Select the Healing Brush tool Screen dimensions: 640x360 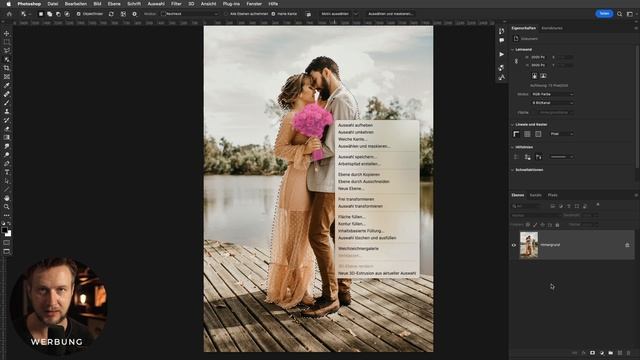(x=7, y=94)
